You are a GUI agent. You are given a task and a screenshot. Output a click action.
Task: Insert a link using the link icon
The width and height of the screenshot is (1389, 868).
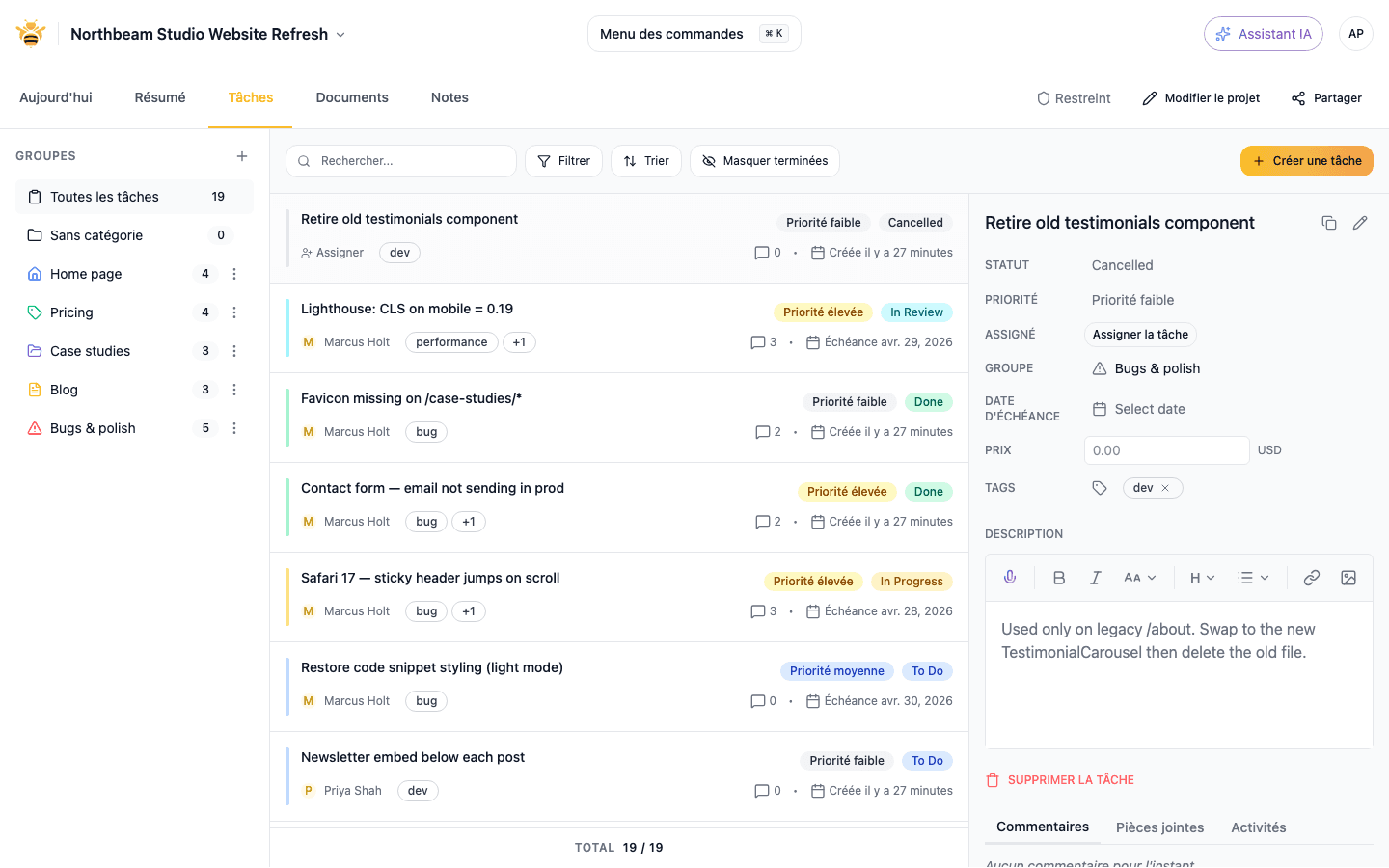(1311, 577)
